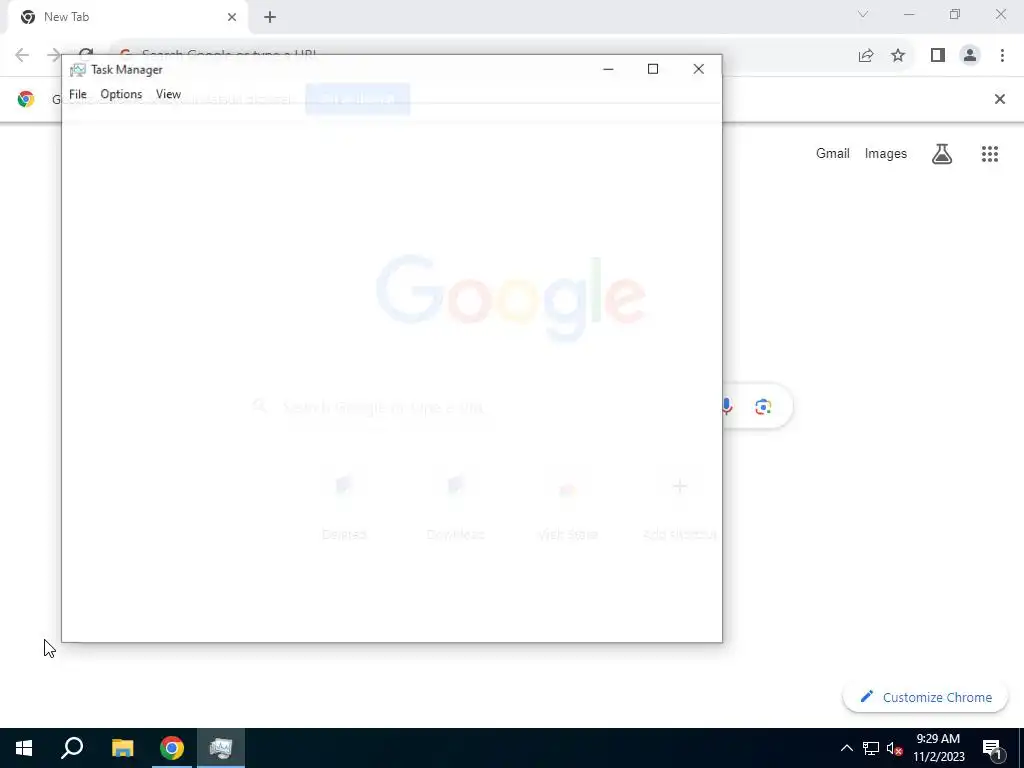
Task: Open Windows taskbar search
Action: pos(72,748)
